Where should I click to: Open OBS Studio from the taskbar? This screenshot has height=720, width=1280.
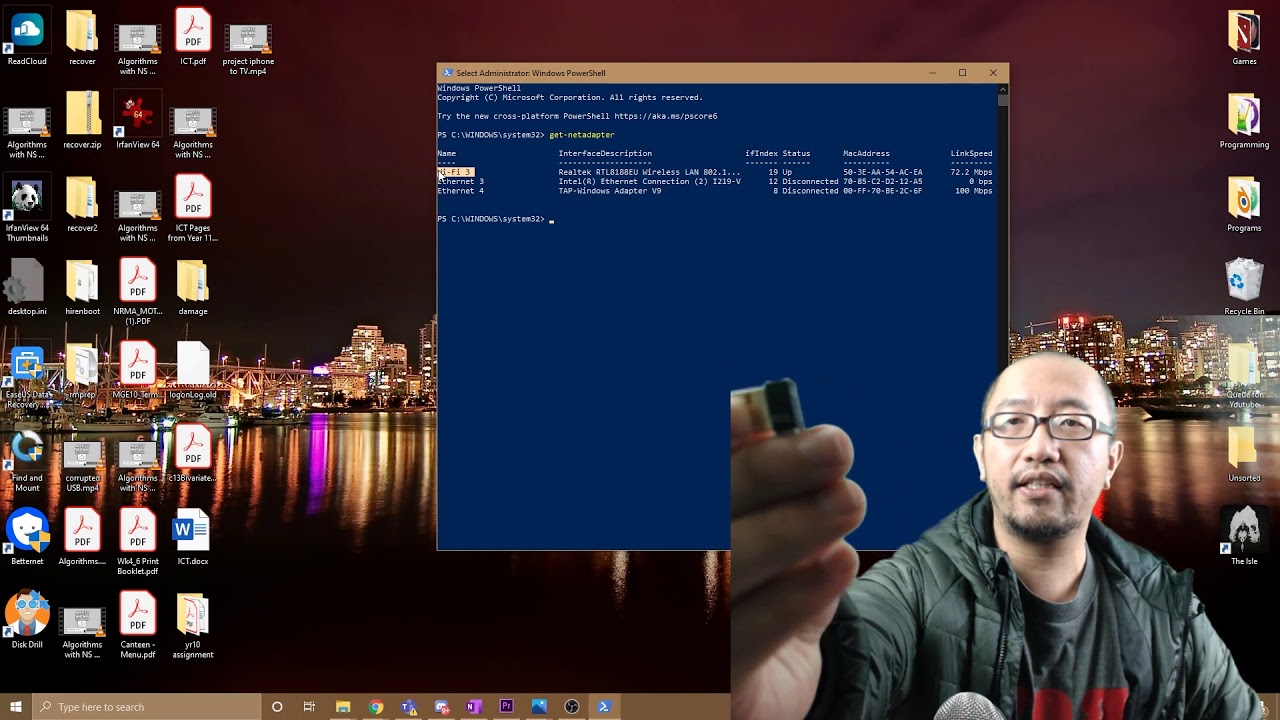click(x=572, y=707)
